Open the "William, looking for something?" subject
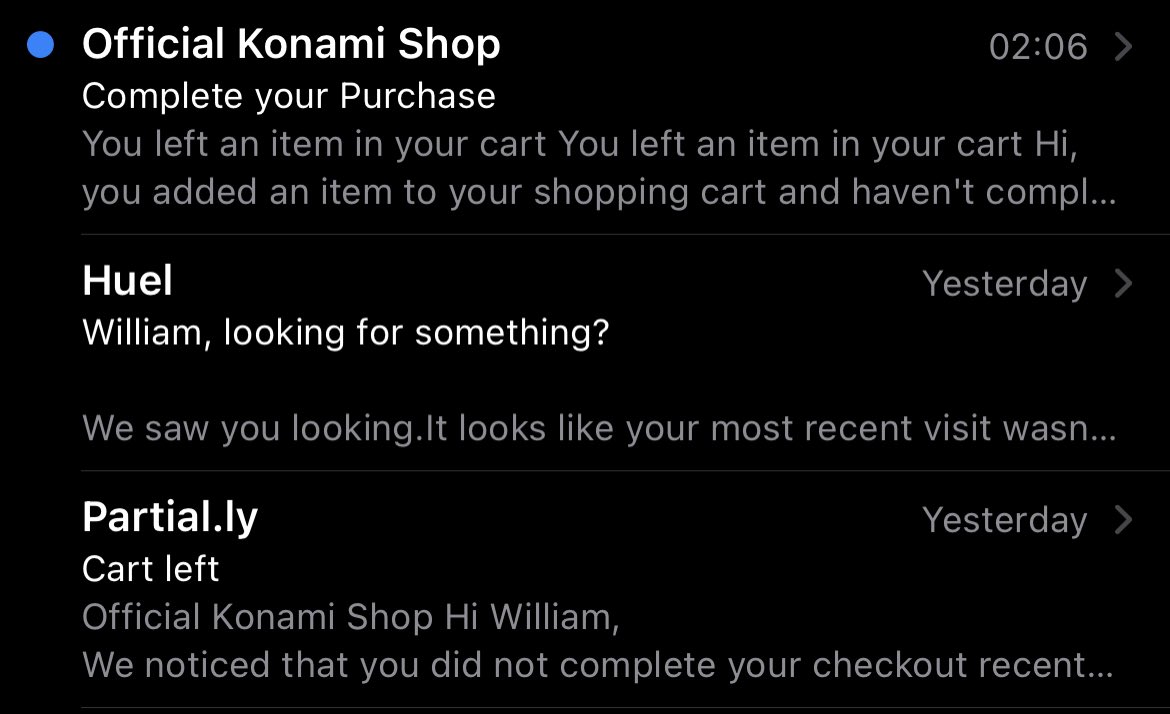1170x714 pixels. point(345,332)
